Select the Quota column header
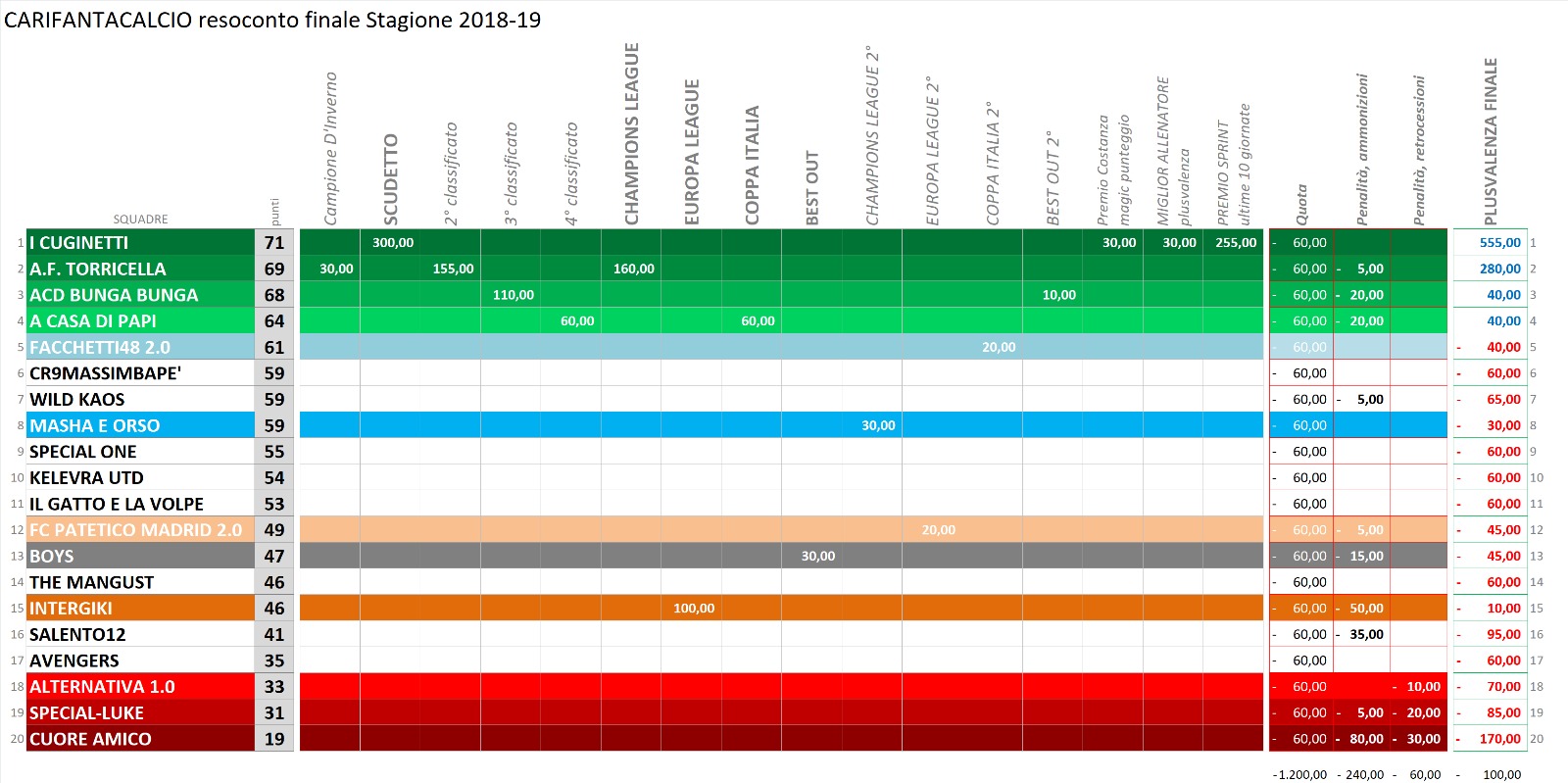This screenshot has width=1568, height=783. 1301,205
